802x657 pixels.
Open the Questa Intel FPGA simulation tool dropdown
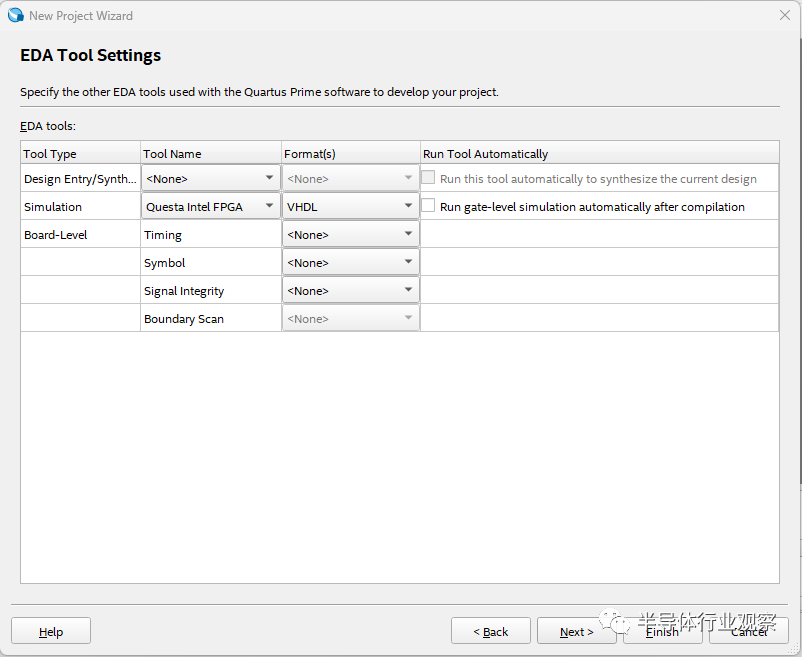tap(211, 207)
